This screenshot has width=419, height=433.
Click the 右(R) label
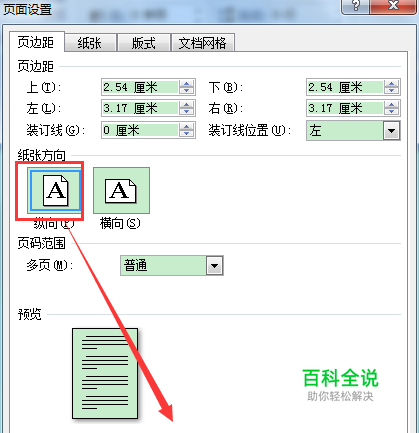click(x=226, y=108)
